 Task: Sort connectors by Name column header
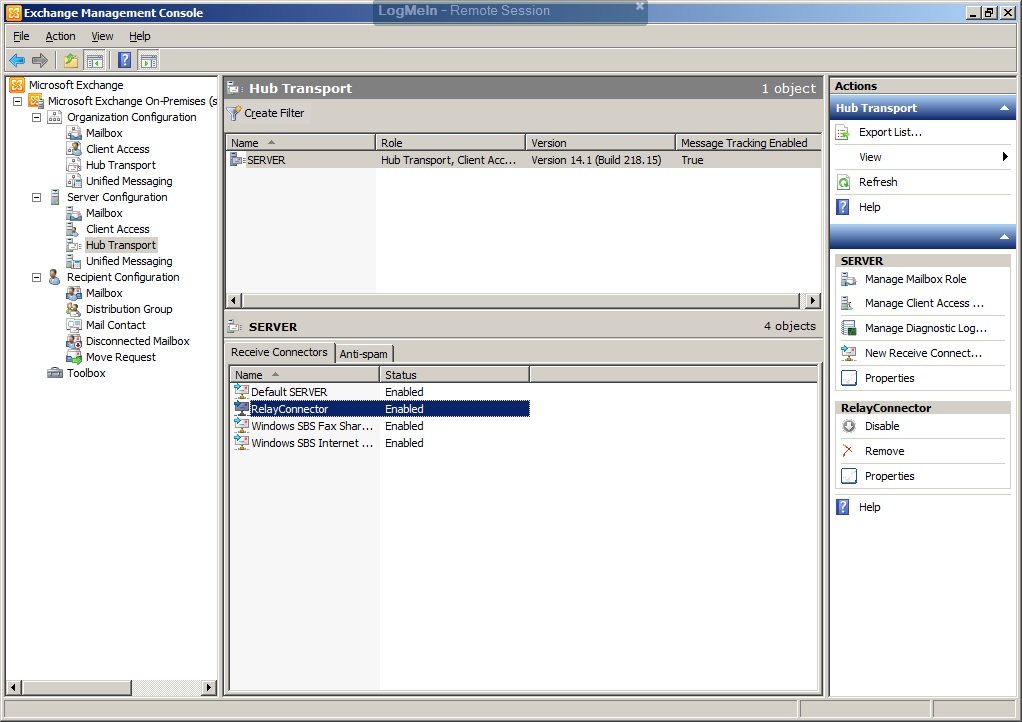click(x=304, y=375)
